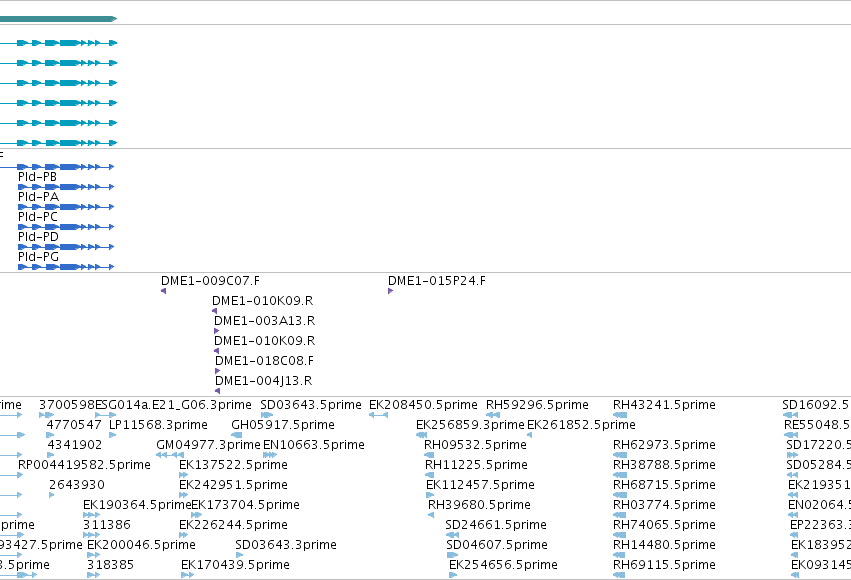
Task: Select EST label 2643930
Action: tap(77, 485)
